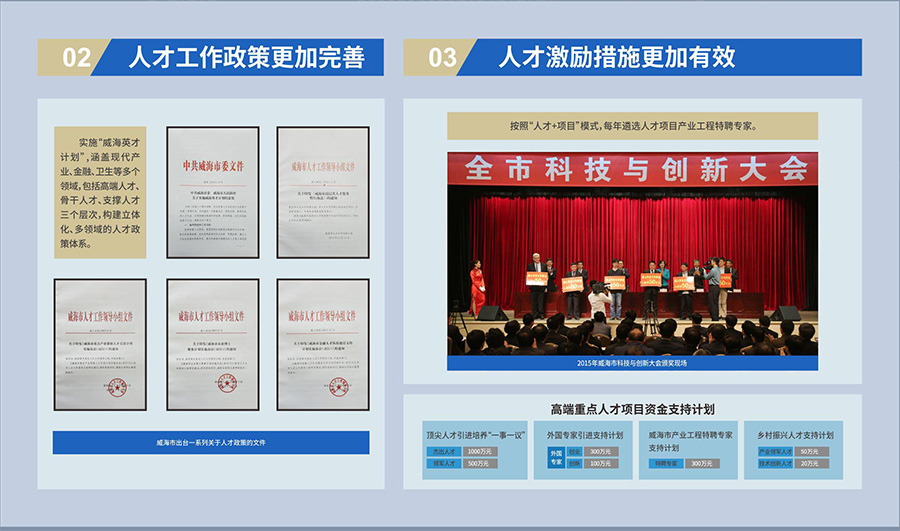The width and height of the screenshot is (900, 531).
Task: Click the 中共威海市委文件 document thumbnail
Action: coord(212,191)
